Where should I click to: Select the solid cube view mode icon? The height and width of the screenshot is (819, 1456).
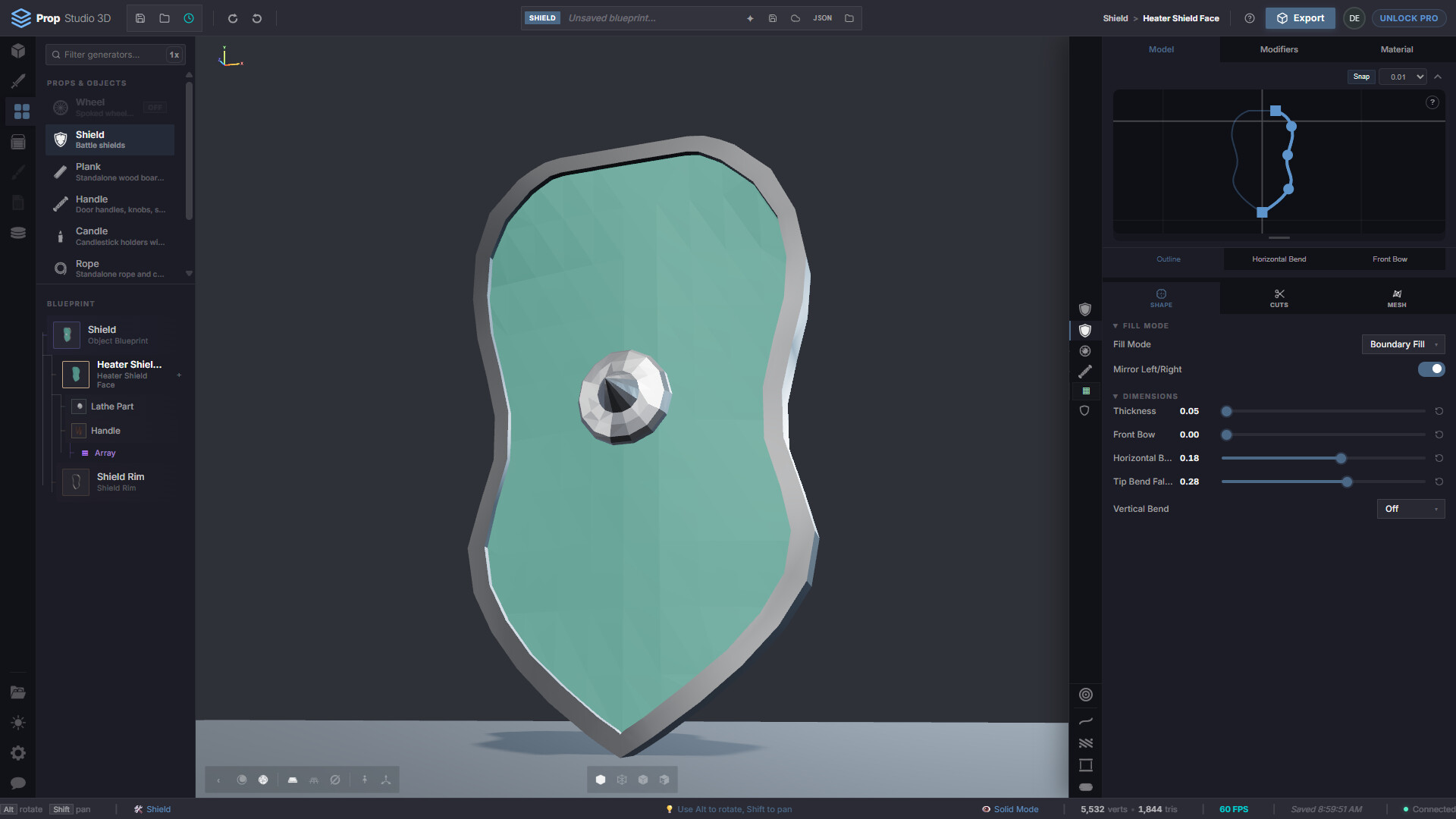pos(601,780)
